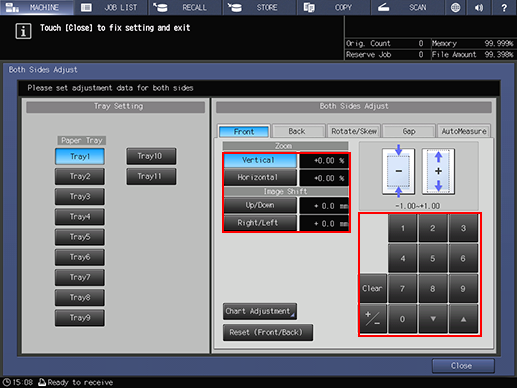Select Tray7 paper tray

point(80,277)
